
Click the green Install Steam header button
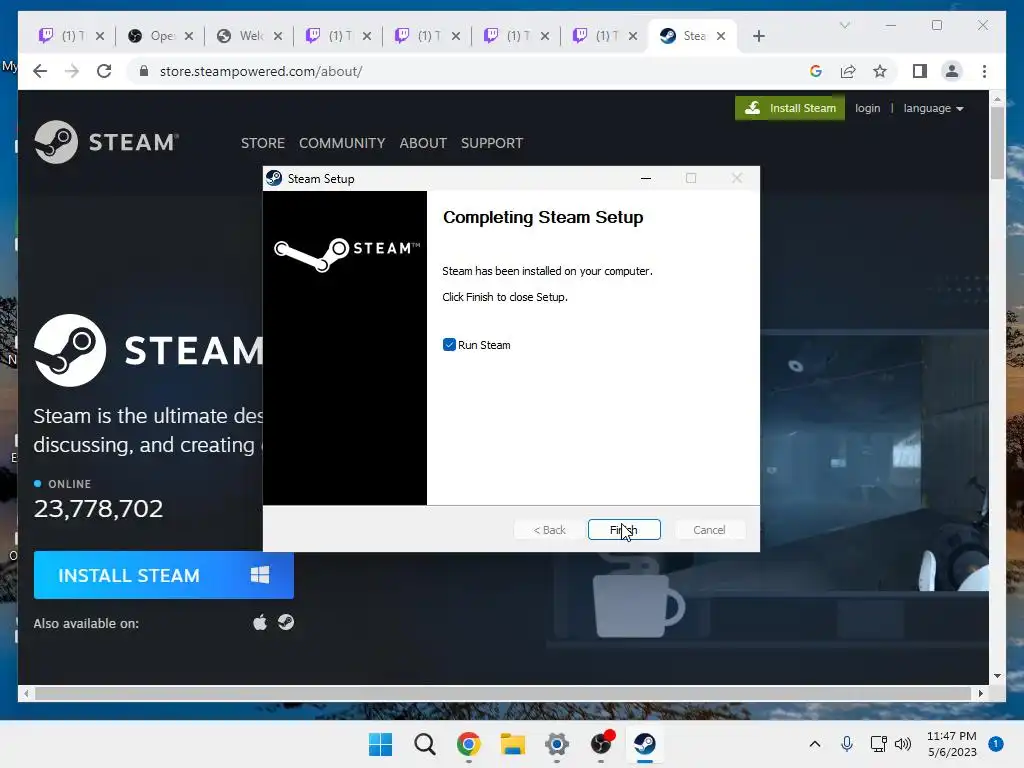click(790, 108)
